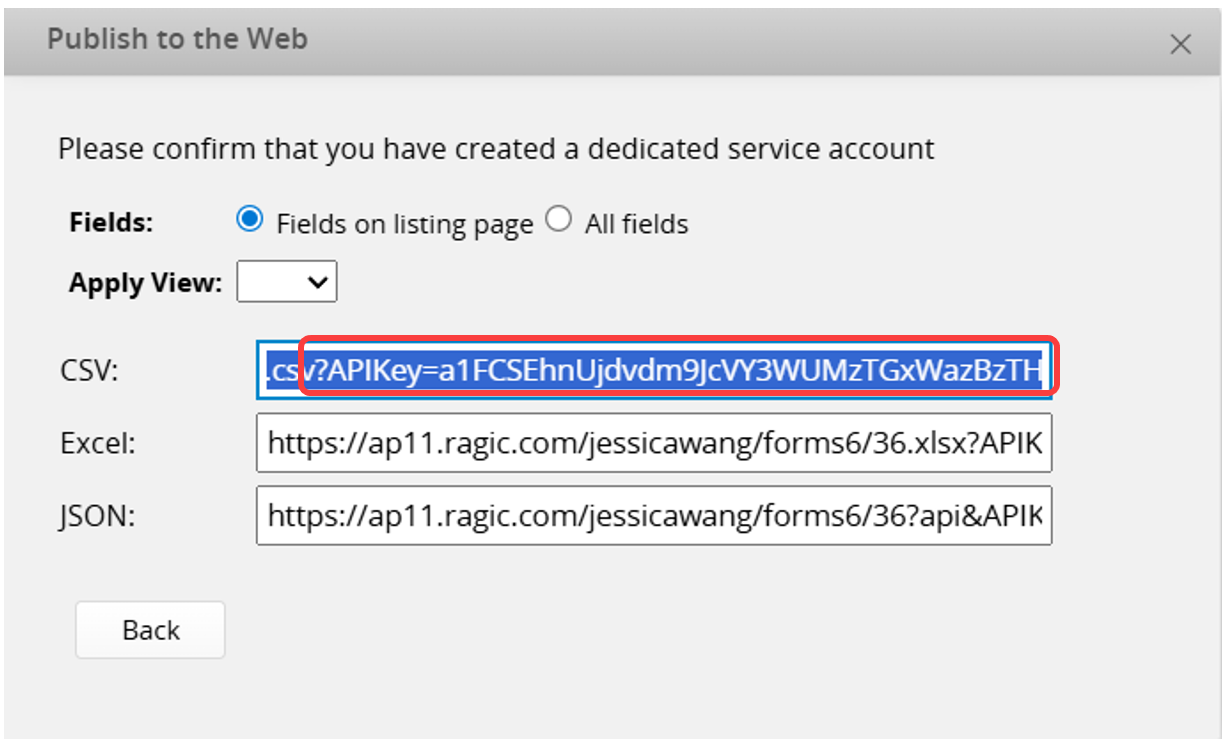Click the 'Publish to the Web' title text
Viewport: 1222px width, 739px height.
click(177, 40)
